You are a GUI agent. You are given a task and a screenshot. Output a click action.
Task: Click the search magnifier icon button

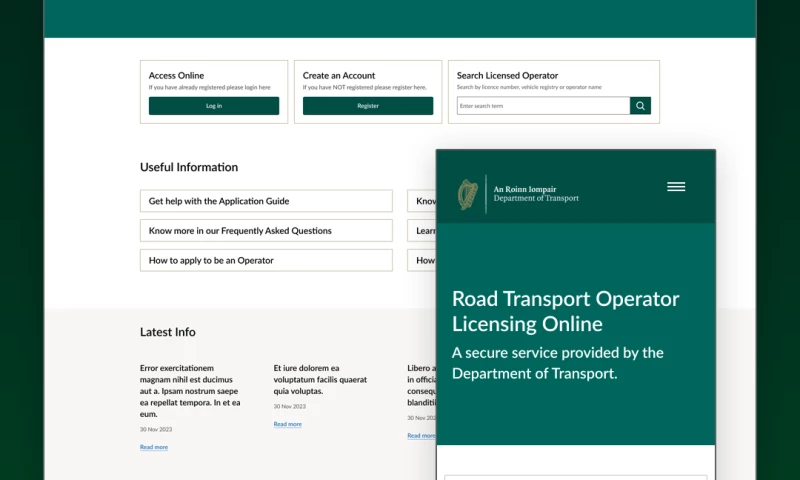[641, 106]
